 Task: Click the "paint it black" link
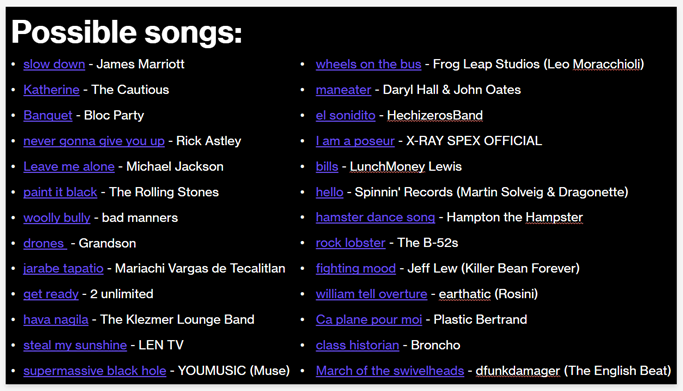point(60,192)
